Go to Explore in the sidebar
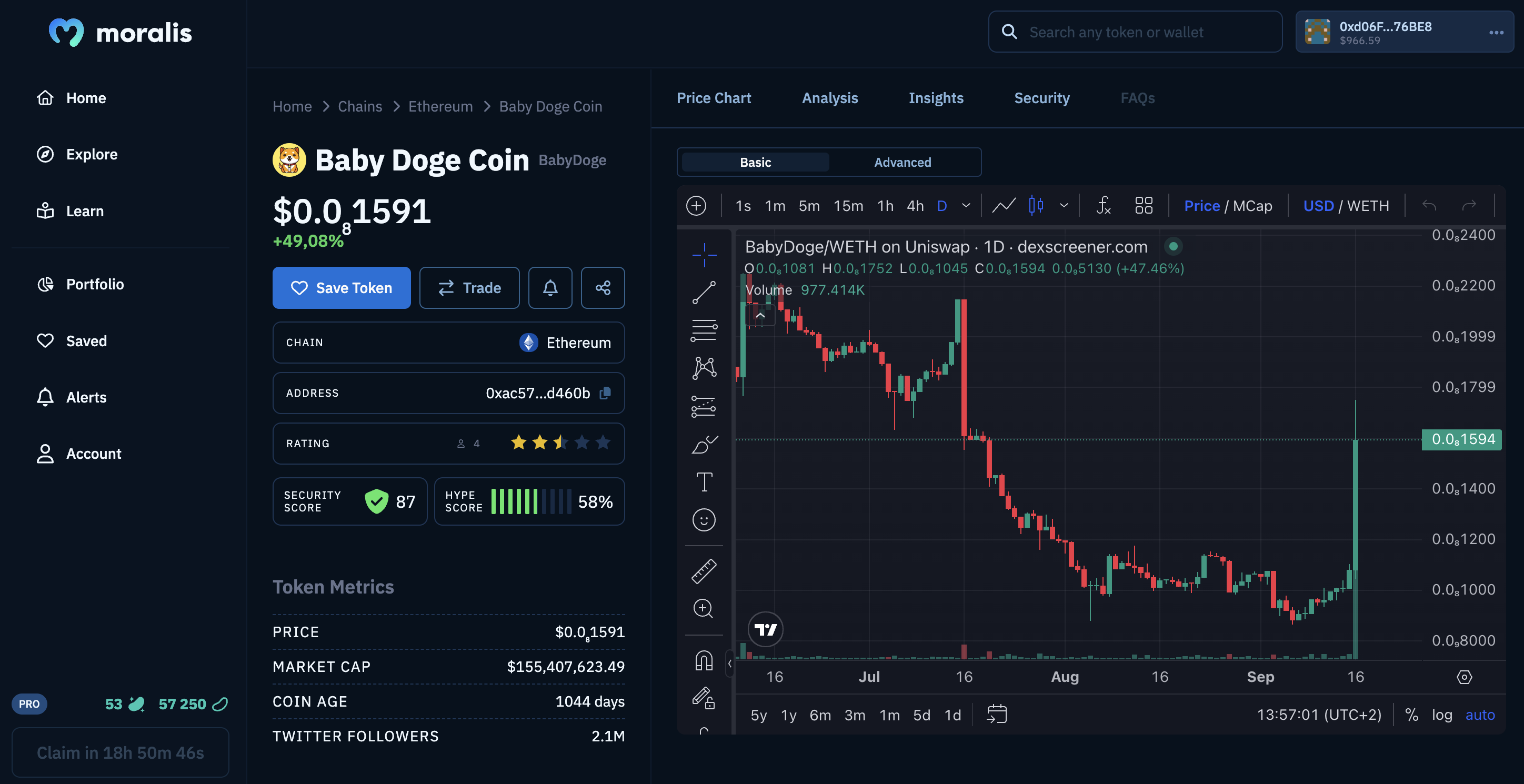This screenshot has width=1524, height=784. tap(77, 155)
